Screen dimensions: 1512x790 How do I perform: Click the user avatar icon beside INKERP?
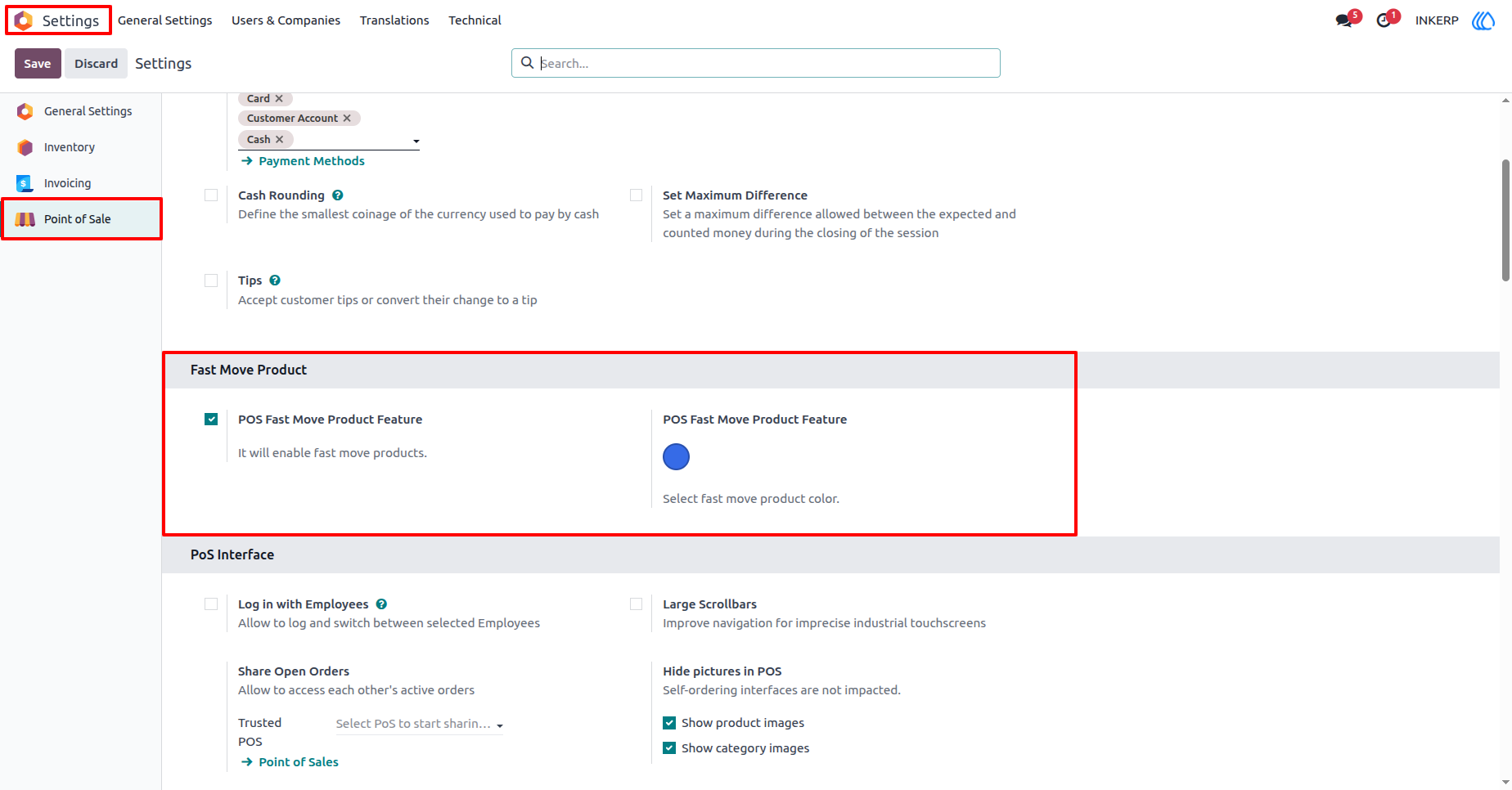click(1483, 20)
